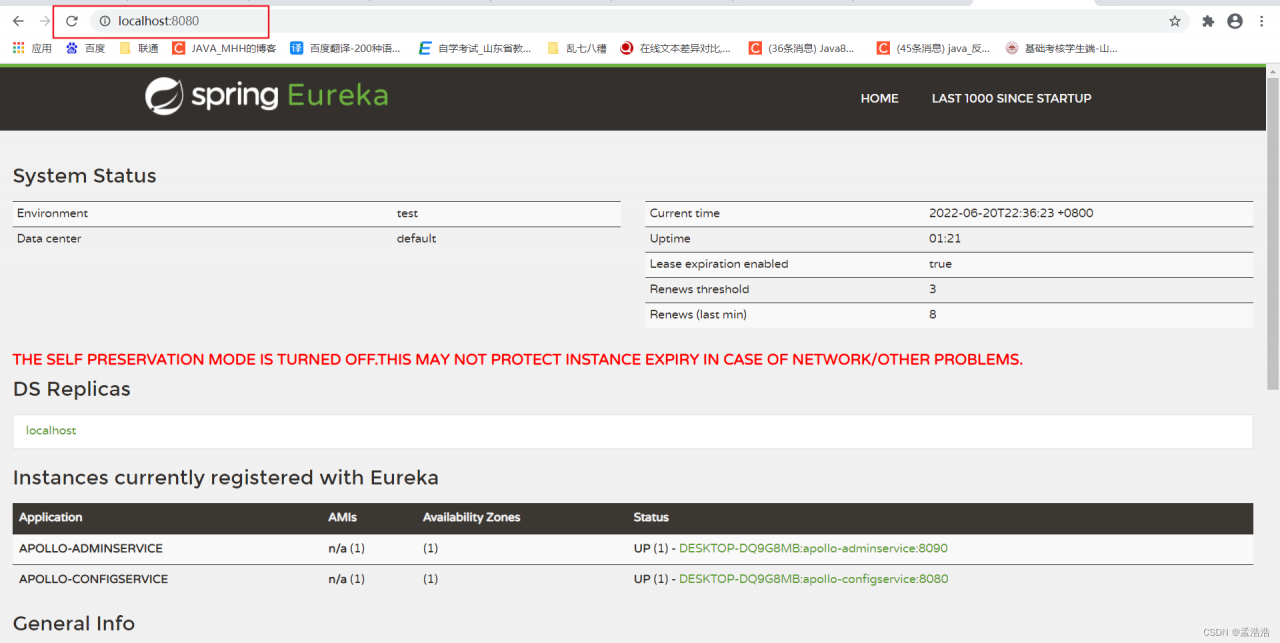
Task: Open the Chrome three-dot menu
Action: click(x=1261, y=21)
